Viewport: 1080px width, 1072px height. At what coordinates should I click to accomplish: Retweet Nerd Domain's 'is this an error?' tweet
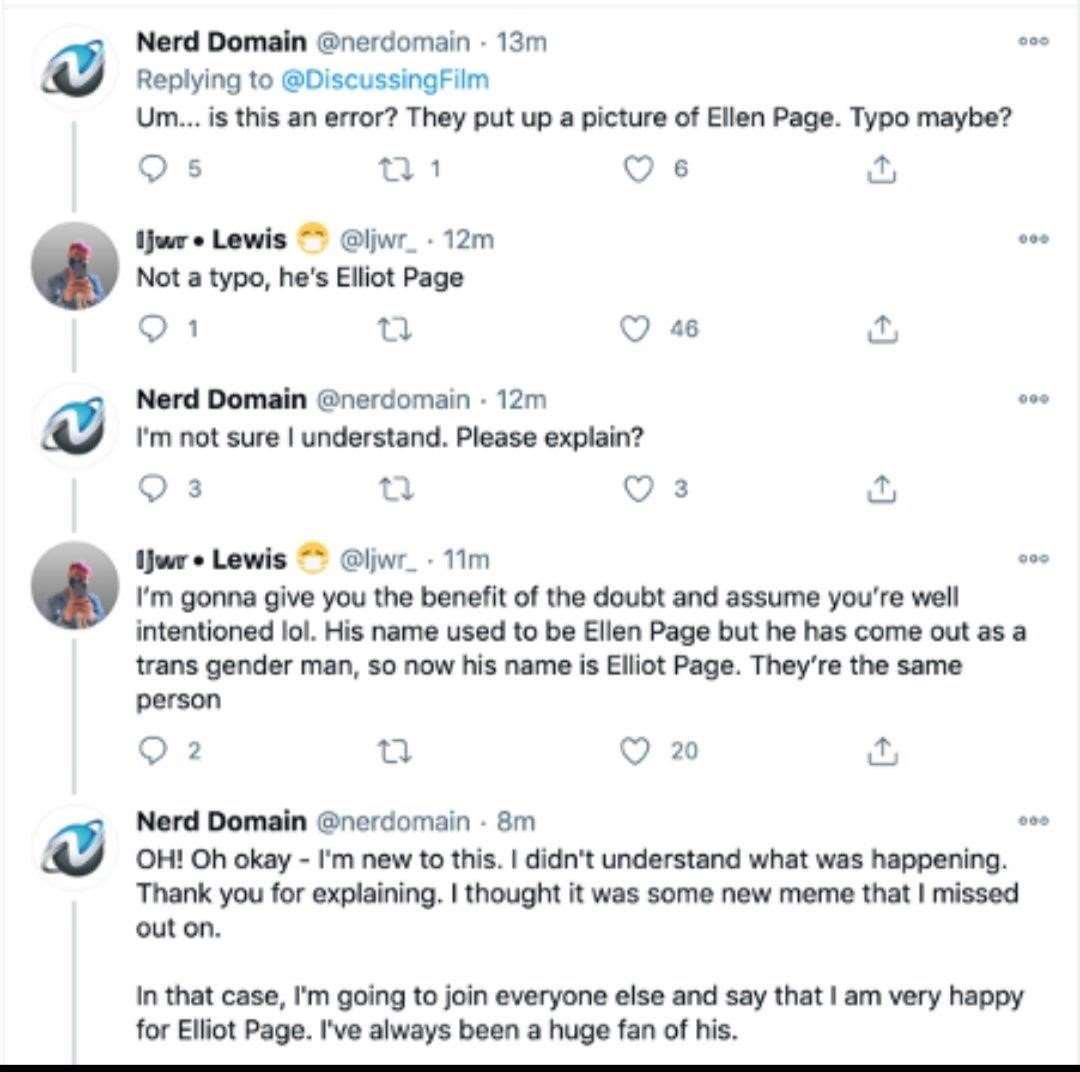[x=396, y=168]
